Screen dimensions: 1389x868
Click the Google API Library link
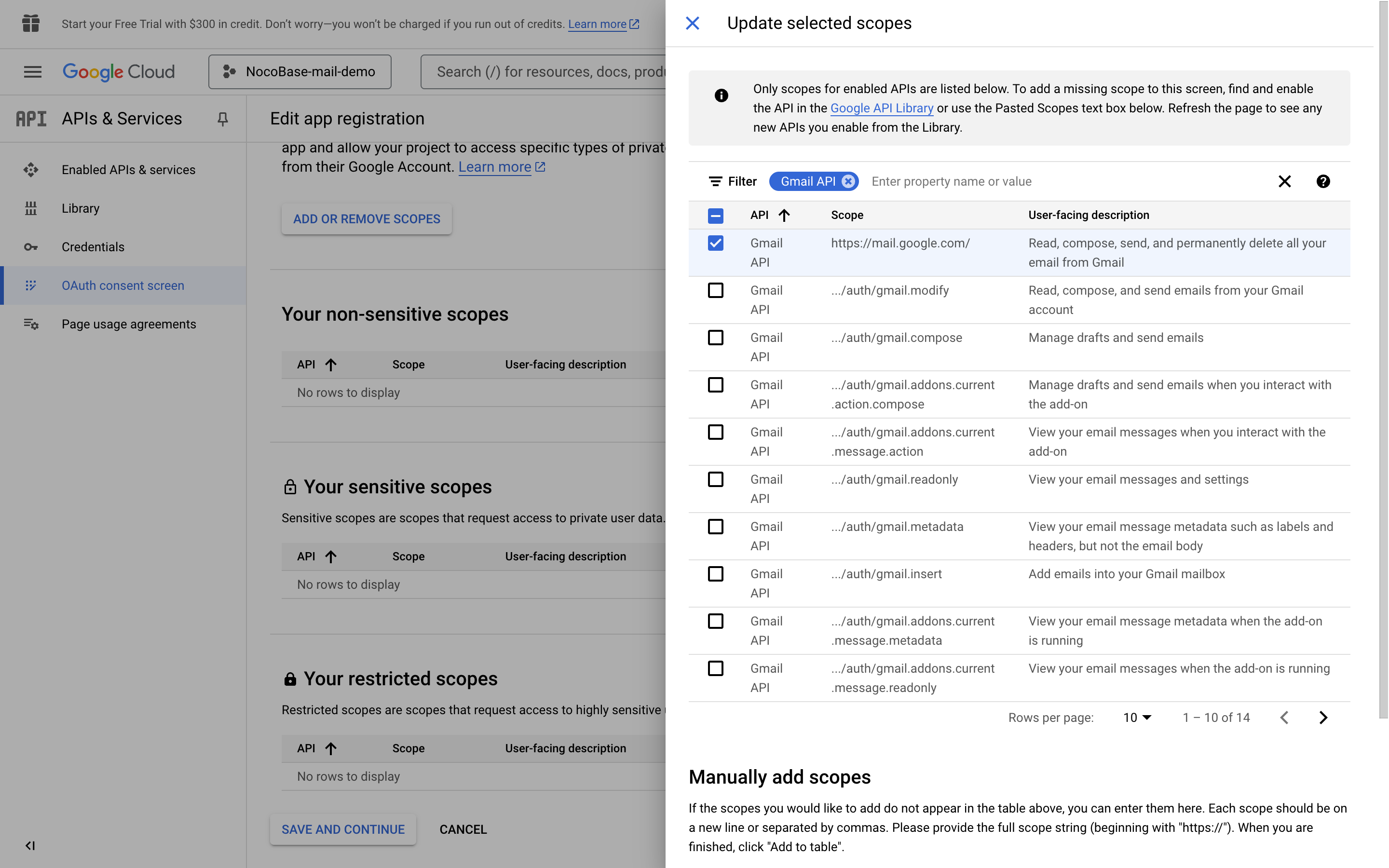click(x=881, y=108)
